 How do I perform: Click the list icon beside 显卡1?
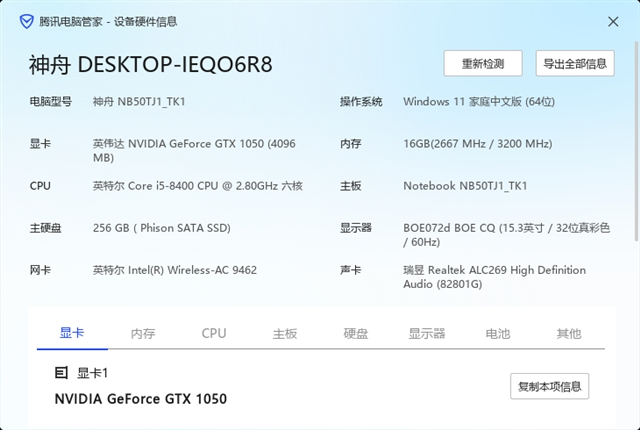click(61, 372)
